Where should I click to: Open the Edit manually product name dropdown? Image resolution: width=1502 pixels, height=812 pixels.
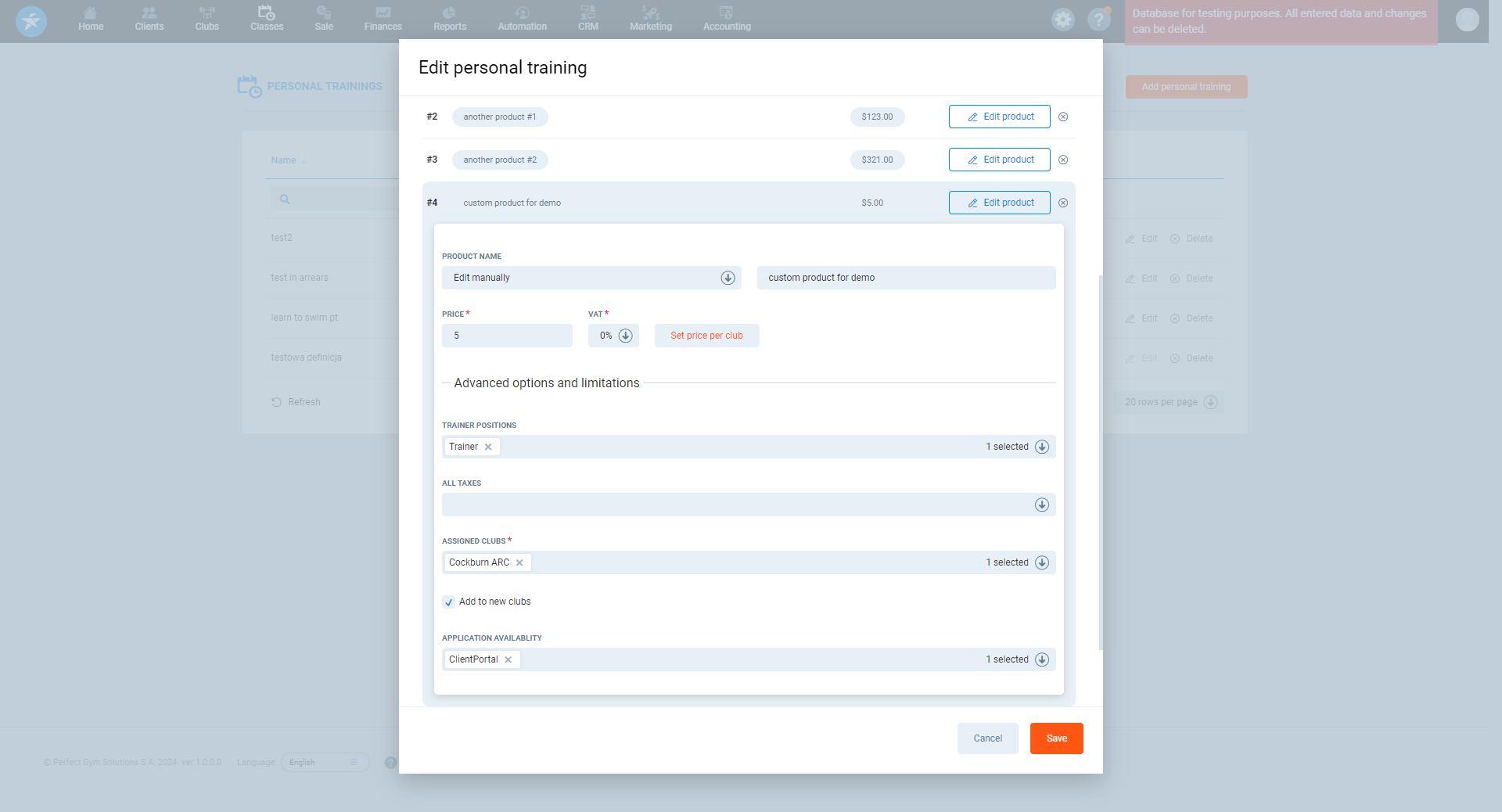pyautogui.click(x=728, y=278)
